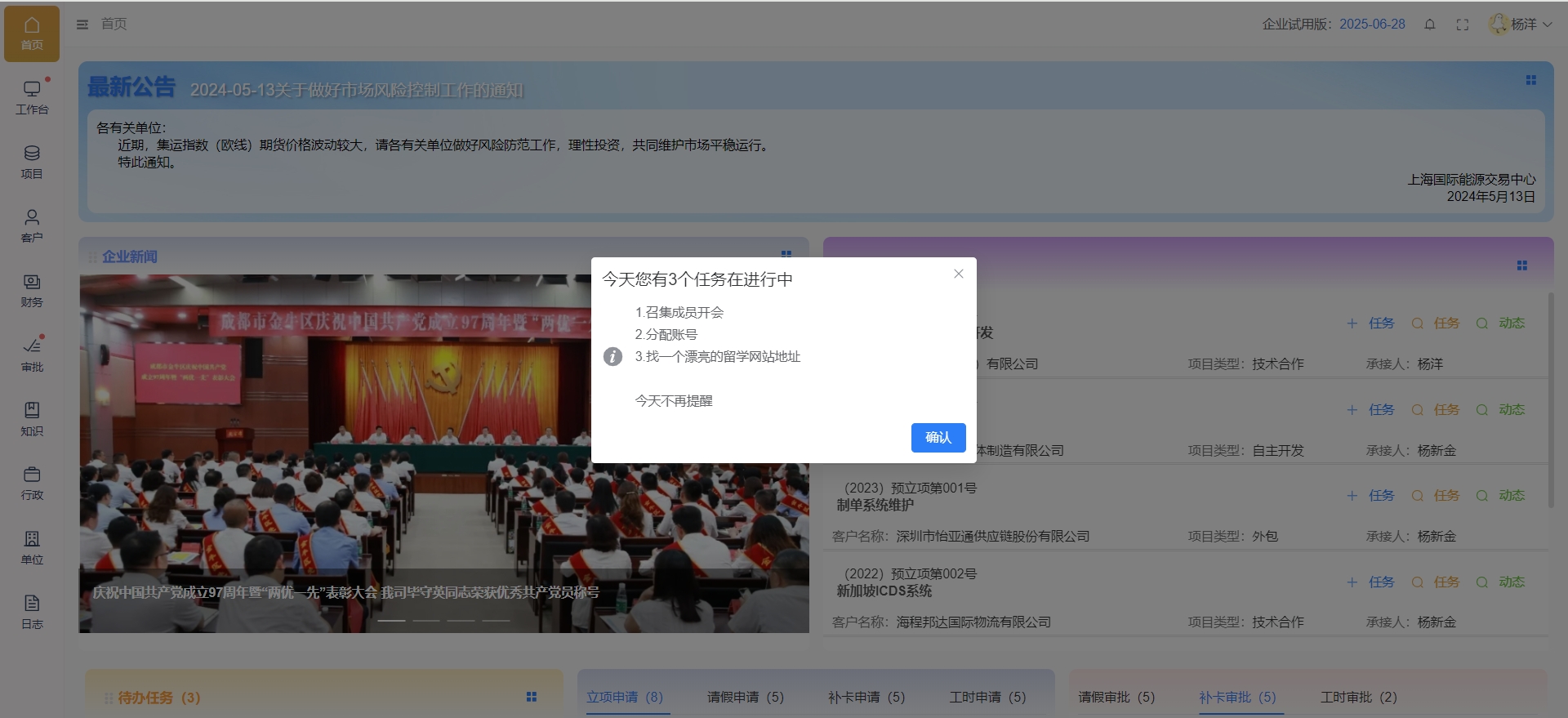Open the 知识 knowledge sidebar icon
The height and width of the screenshot is (718, 1568).
coord(32,419)
